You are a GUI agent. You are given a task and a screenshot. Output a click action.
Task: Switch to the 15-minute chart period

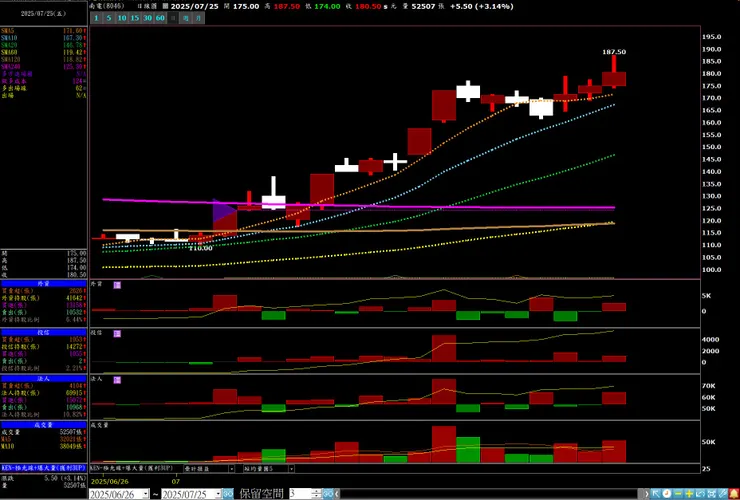135,18
